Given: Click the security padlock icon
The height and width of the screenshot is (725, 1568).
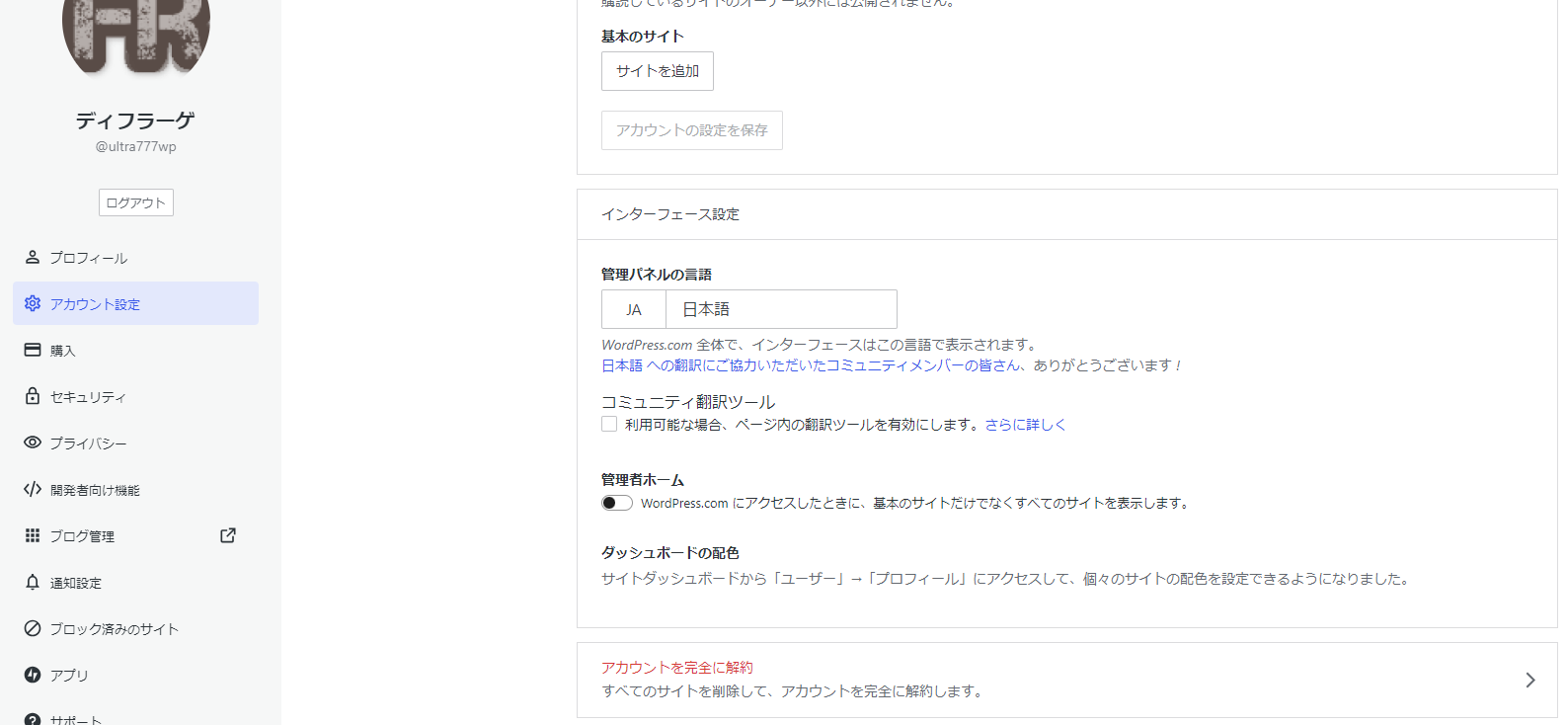Looking at the screenshot, I should pyautogui.click(x=33, y=396).
